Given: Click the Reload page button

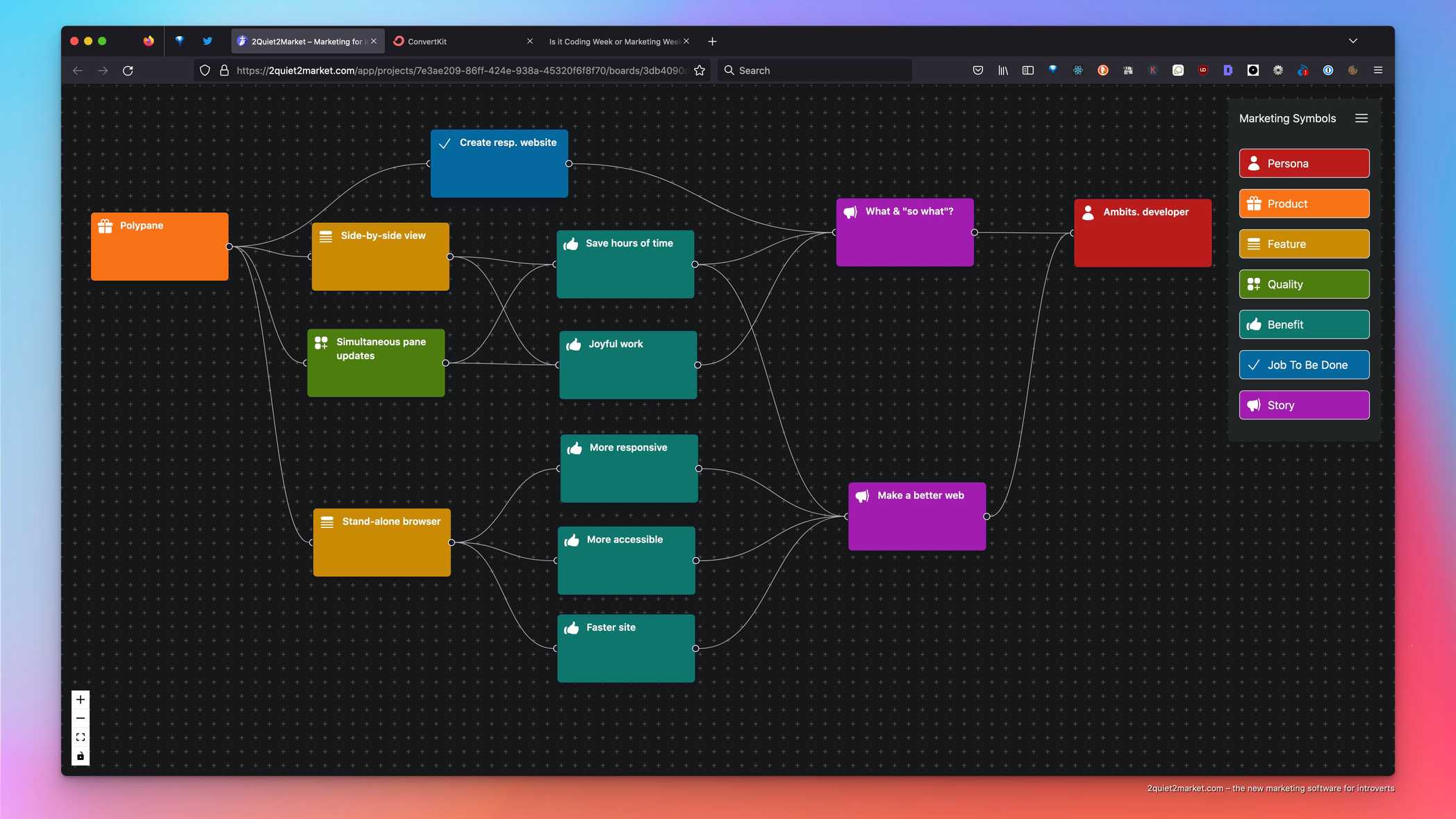Looking at the screenshot, I should click(128, 70).
